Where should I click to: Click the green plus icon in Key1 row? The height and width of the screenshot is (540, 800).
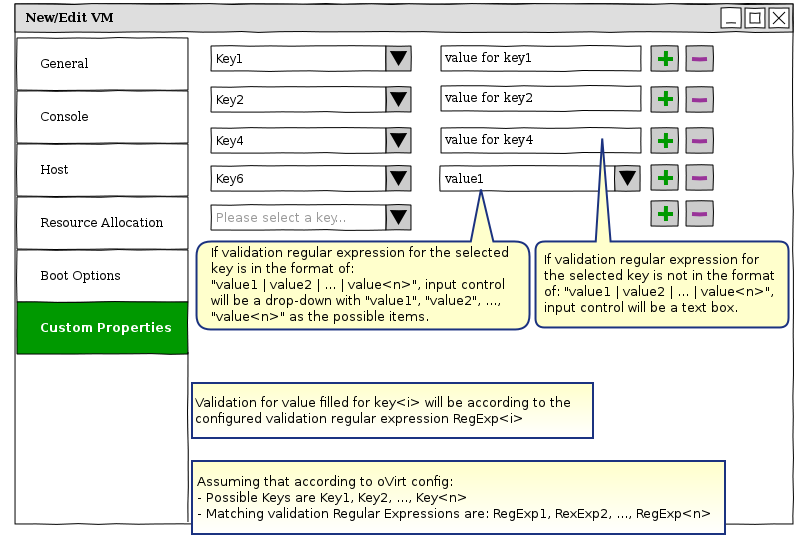[x=665, y=59]
